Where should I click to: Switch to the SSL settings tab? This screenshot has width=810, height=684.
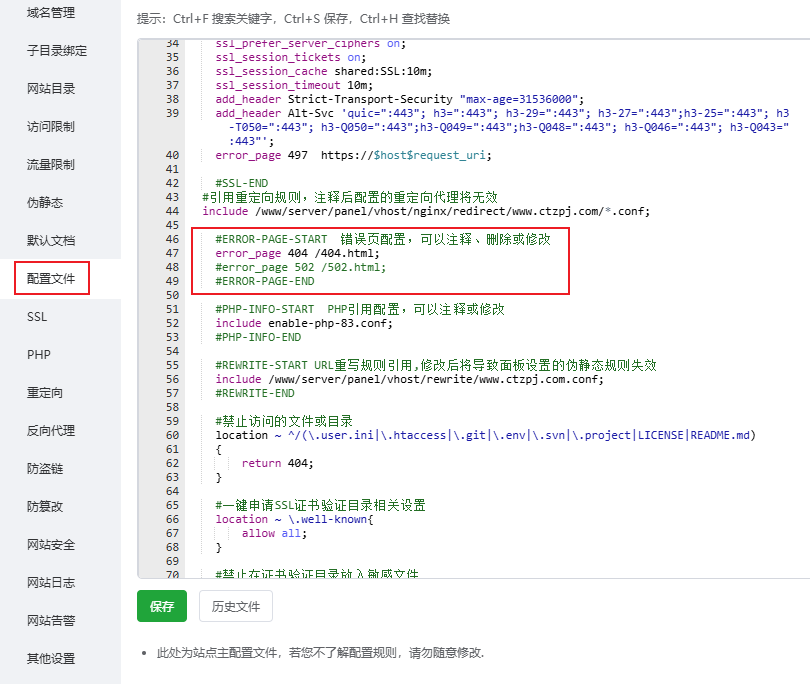pos(37,317)
